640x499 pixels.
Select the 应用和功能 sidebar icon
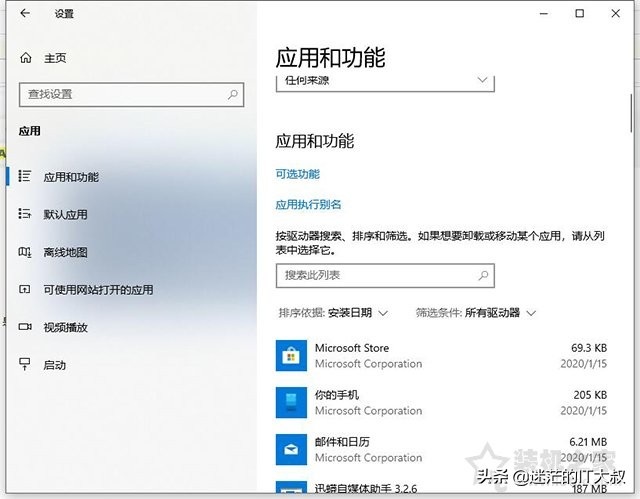coord(24,176)
